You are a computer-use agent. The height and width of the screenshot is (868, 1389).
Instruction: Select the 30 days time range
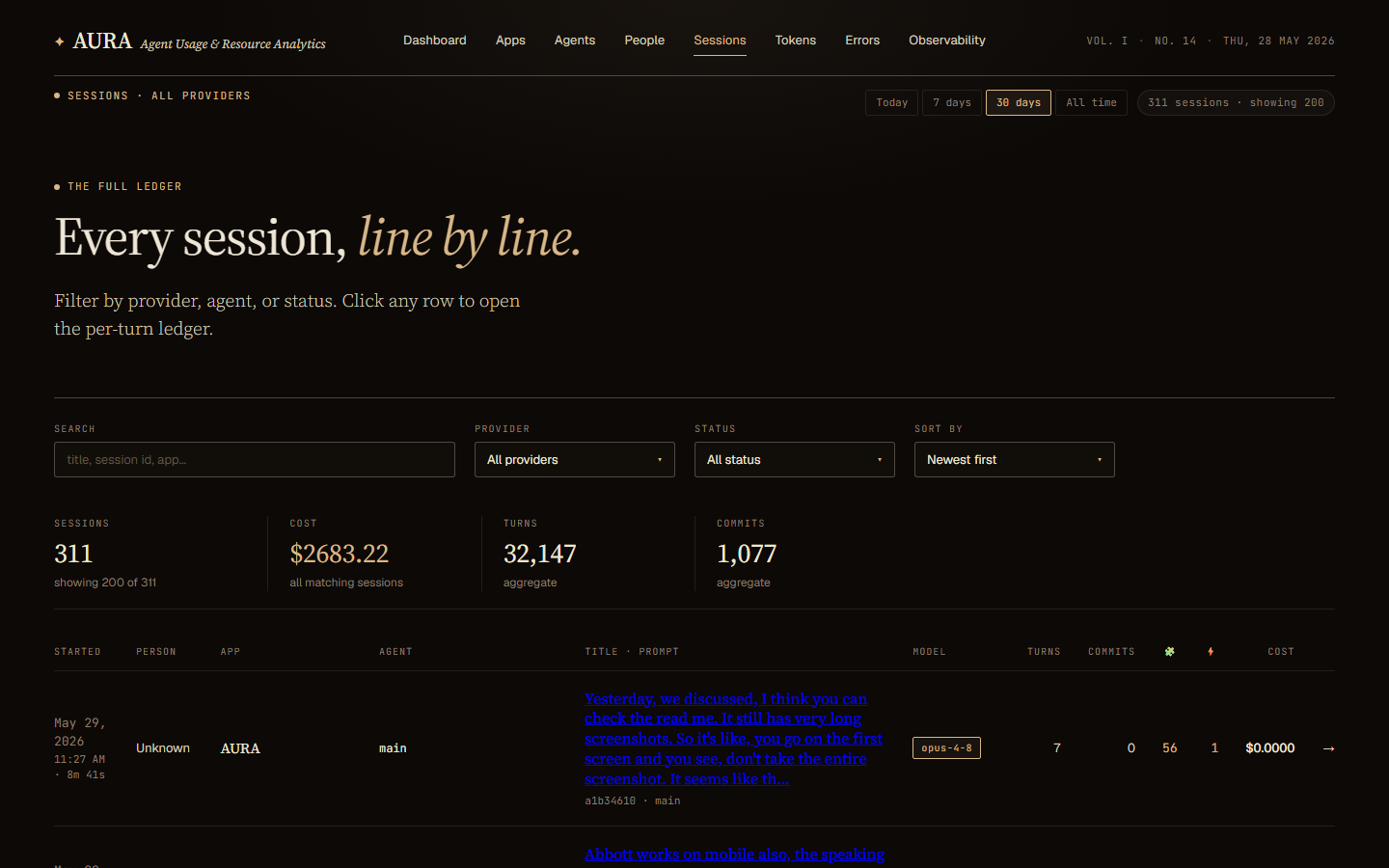click(1019, 102)
